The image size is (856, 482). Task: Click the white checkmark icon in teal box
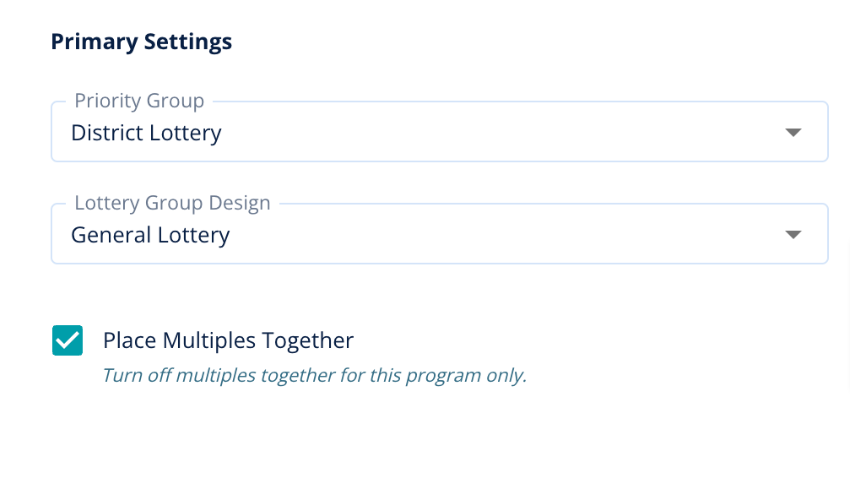pos(68,340)
